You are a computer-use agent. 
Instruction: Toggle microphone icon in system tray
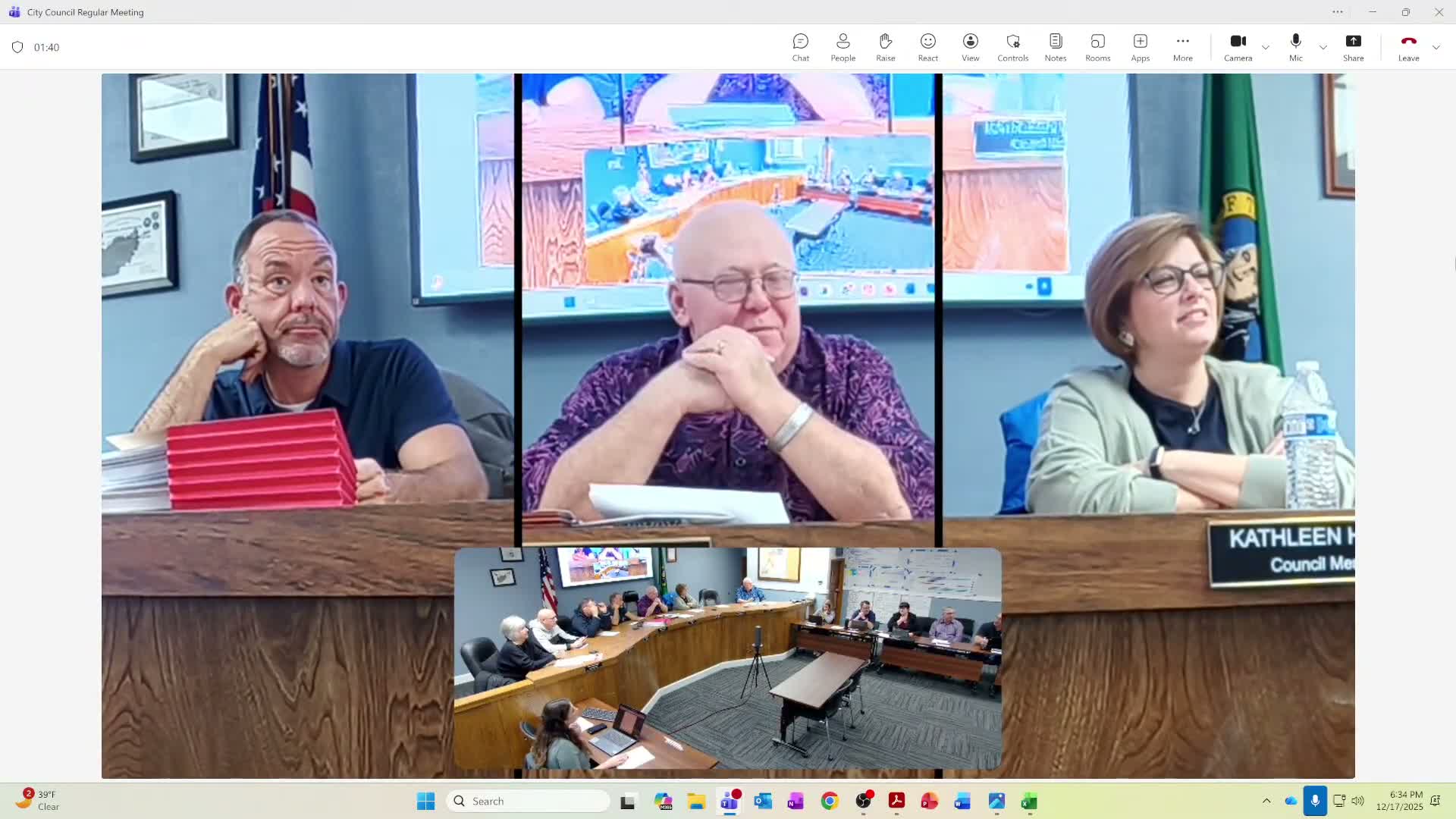(1315, 801)
